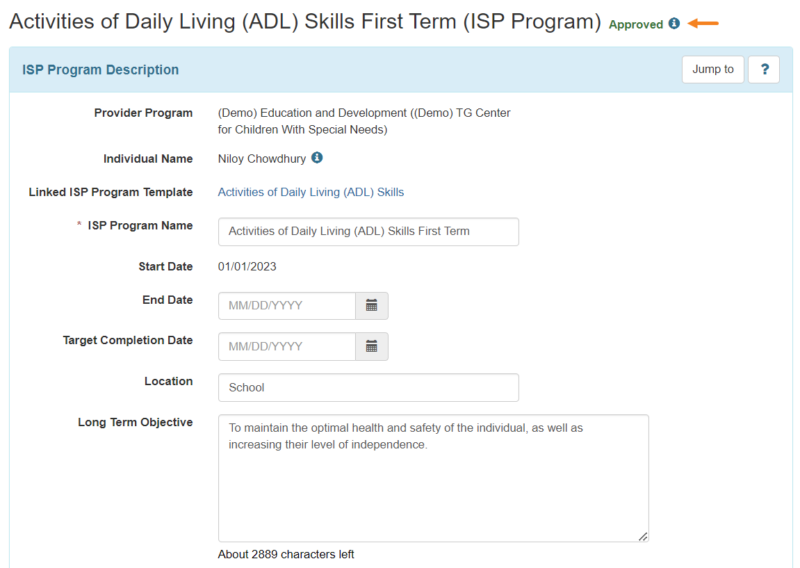Click the green Approved status label

(636, 24)
